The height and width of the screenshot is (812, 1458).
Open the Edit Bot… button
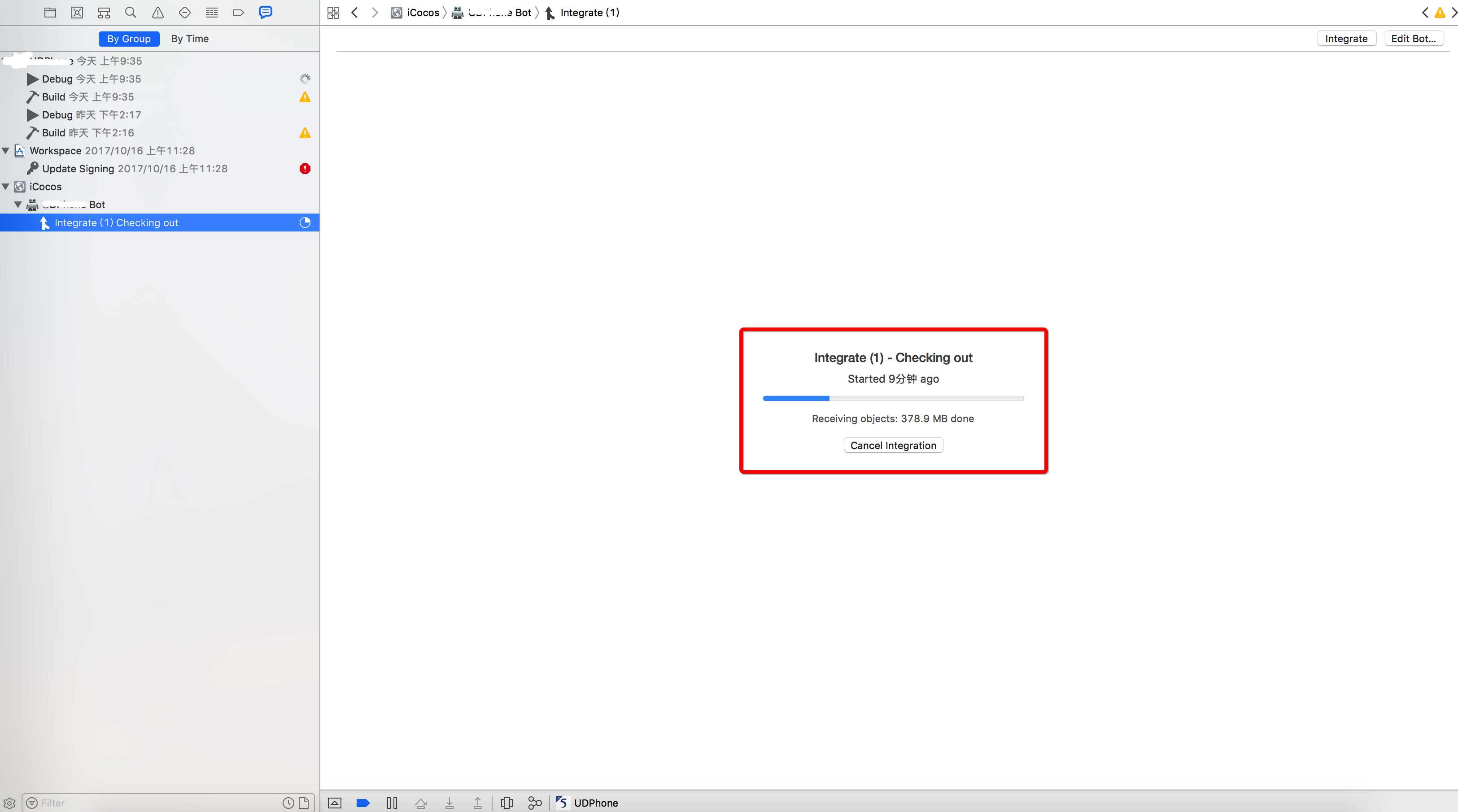(1413, 39)
